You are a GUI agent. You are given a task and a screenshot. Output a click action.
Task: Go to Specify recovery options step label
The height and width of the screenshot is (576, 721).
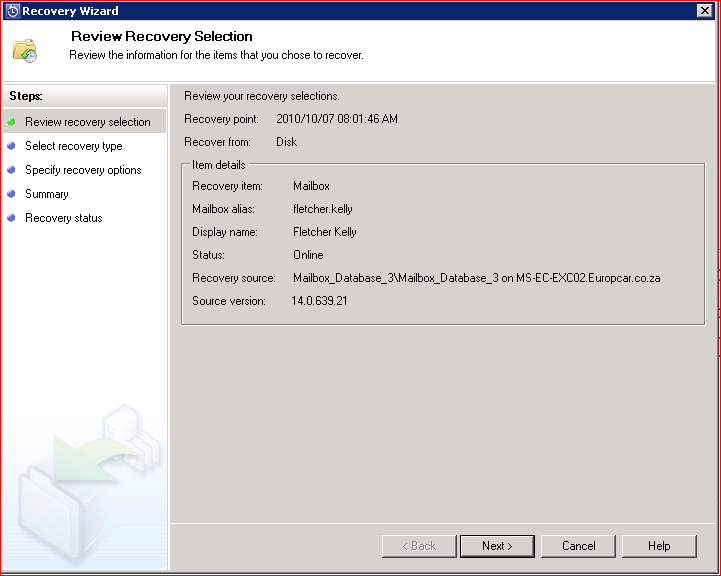click(x=83, y=170)
